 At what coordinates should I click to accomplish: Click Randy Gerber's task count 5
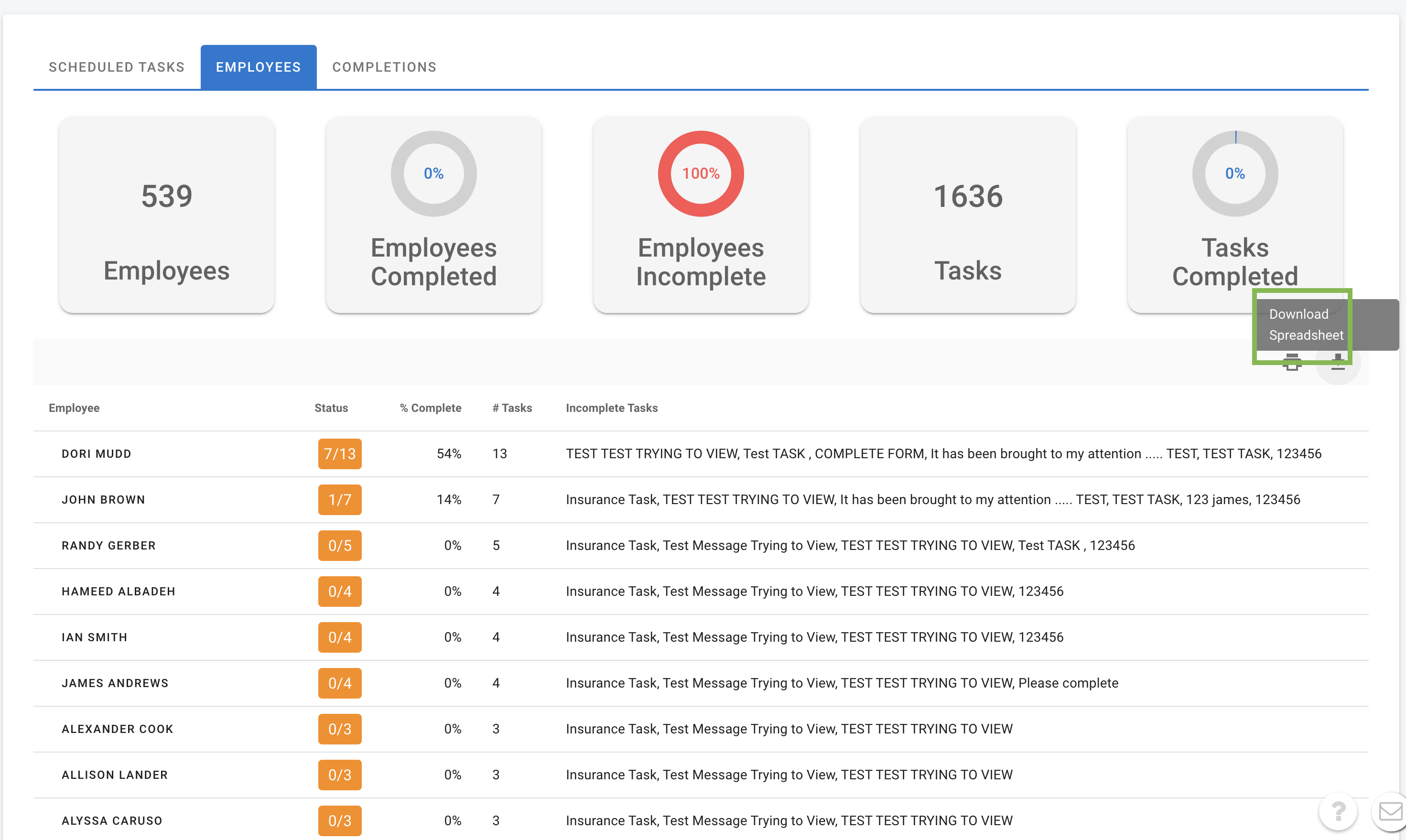(x=496, y=546)
